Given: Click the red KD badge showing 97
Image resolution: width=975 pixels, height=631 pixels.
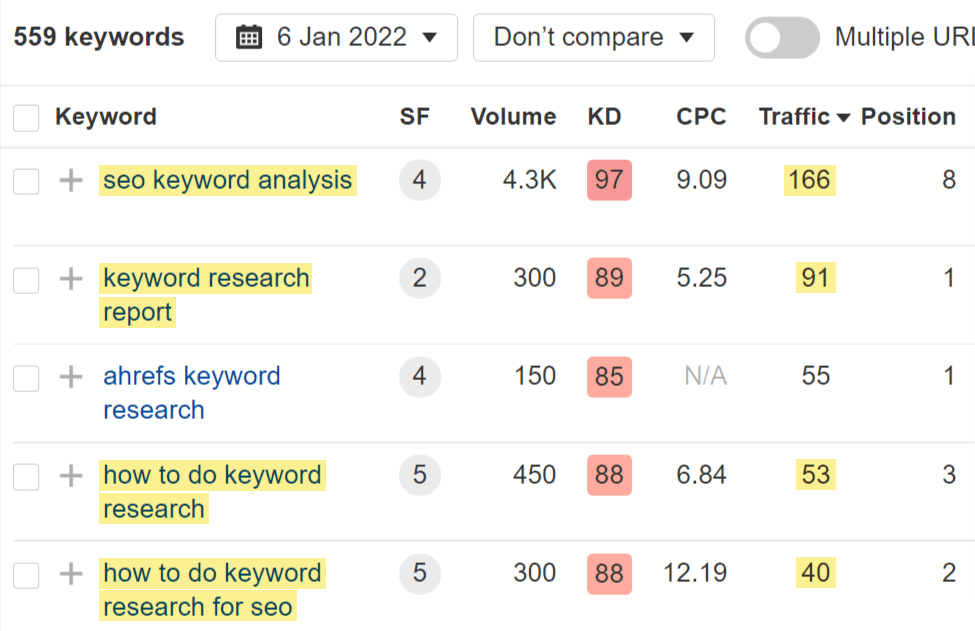Looking at the screenshot, I should (609, 180).
